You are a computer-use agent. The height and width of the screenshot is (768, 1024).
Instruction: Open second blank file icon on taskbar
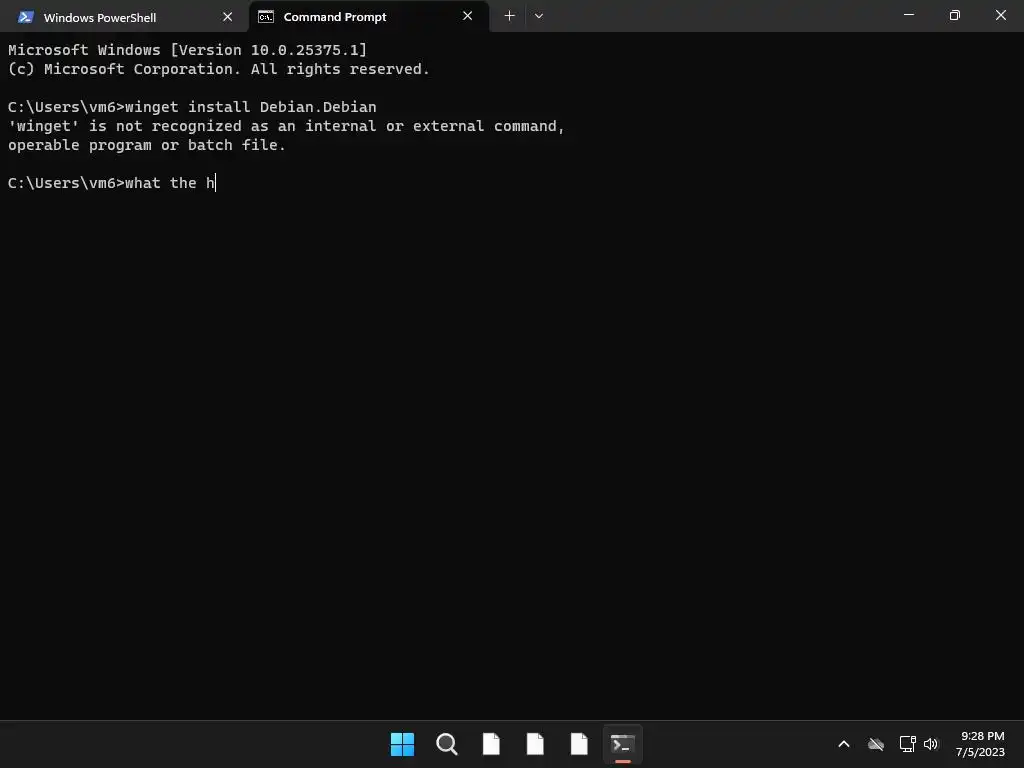(x=535, y=744)
